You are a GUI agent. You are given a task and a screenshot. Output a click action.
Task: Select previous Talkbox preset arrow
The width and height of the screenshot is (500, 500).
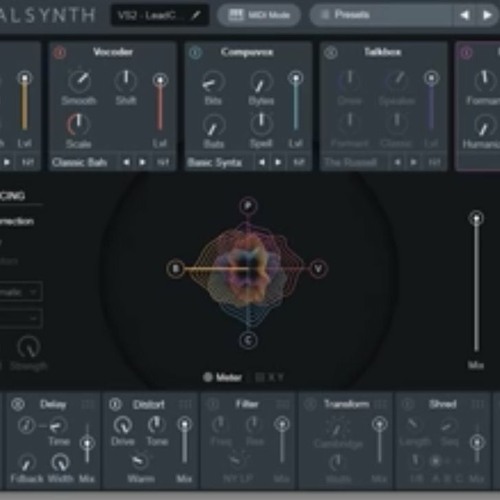click(x=397, y=162)
